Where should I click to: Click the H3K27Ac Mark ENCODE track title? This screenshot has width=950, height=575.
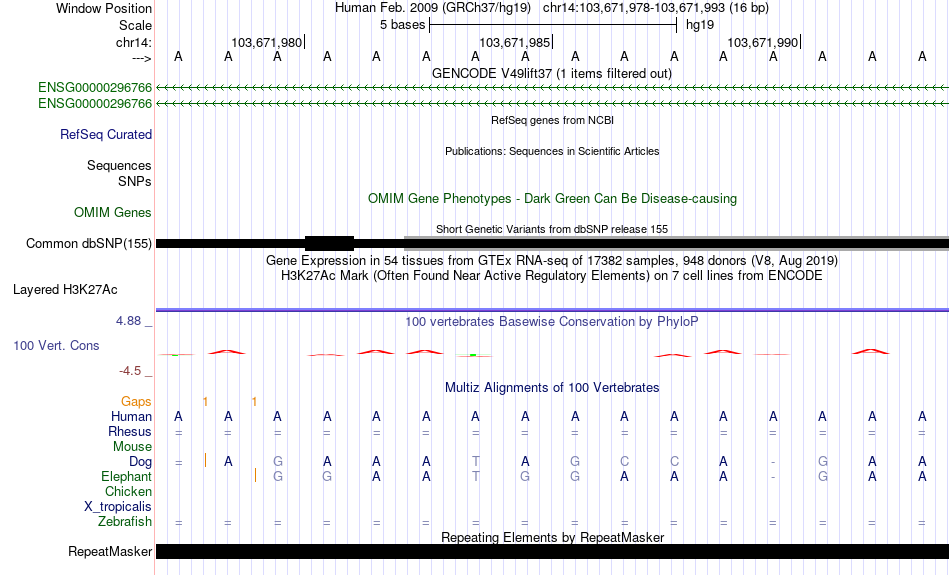pyautogui.click(x=551, y=276)
